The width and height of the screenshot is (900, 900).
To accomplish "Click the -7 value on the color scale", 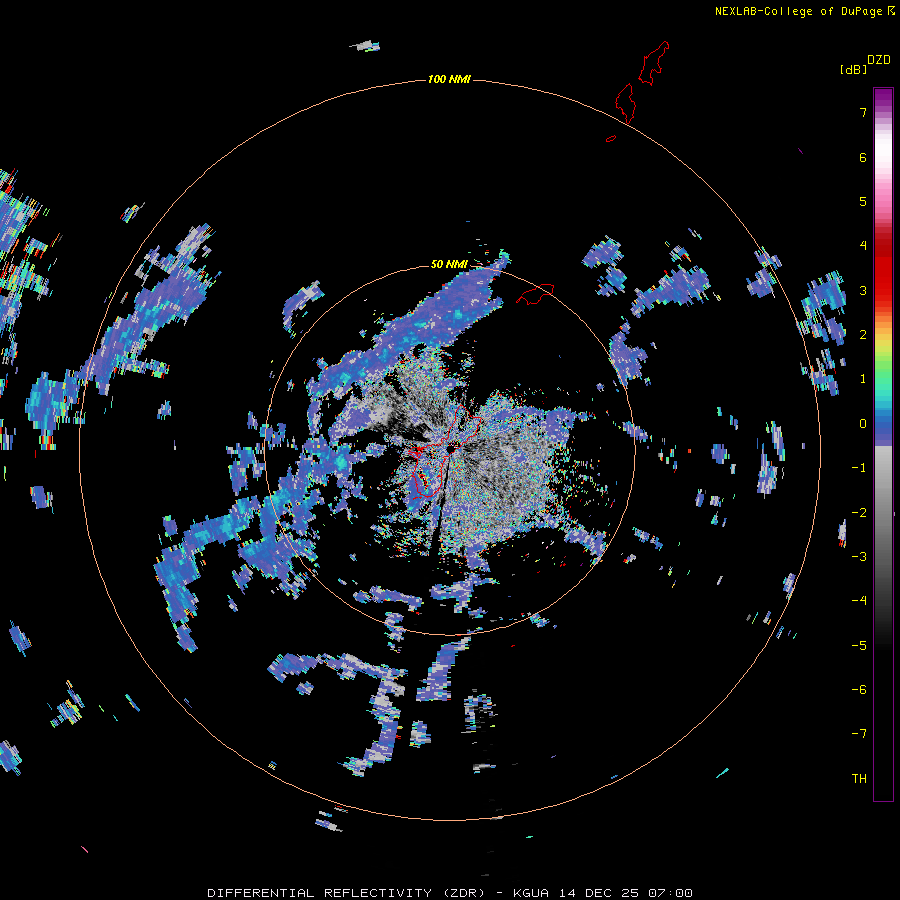I will tap(859, 734).
